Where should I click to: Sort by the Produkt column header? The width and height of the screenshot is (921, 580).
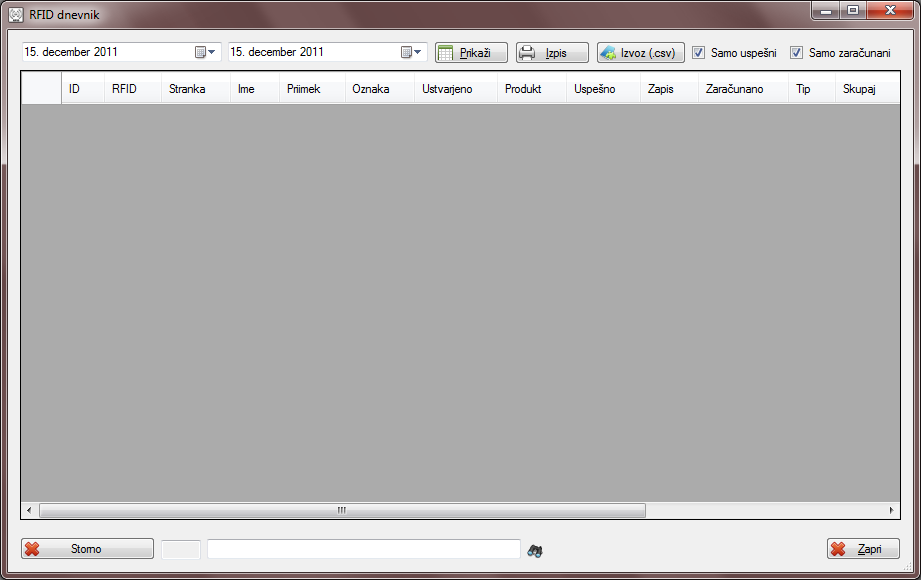click(532, 89)
